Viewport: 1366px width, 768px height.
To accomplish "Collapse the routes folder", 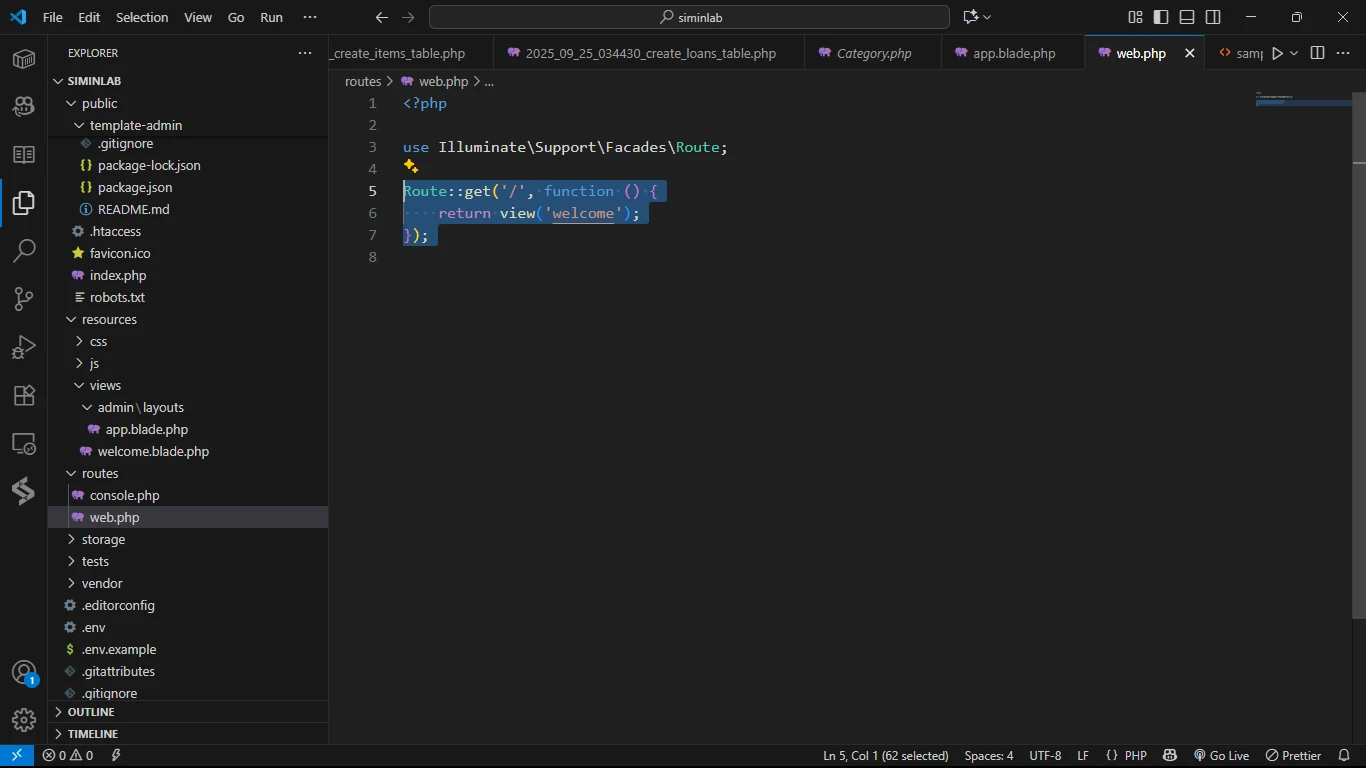I will point(99,473).
